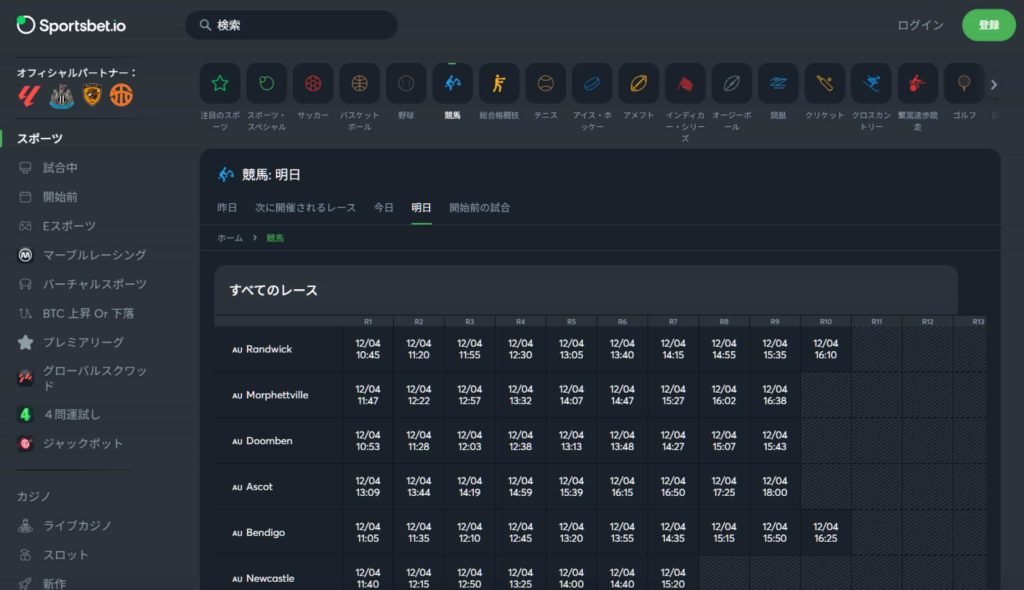Open the Cricket (クリケット) category icon
Image resolution: width=1024 pixels, height=590 pixels.
pos(825,84)
